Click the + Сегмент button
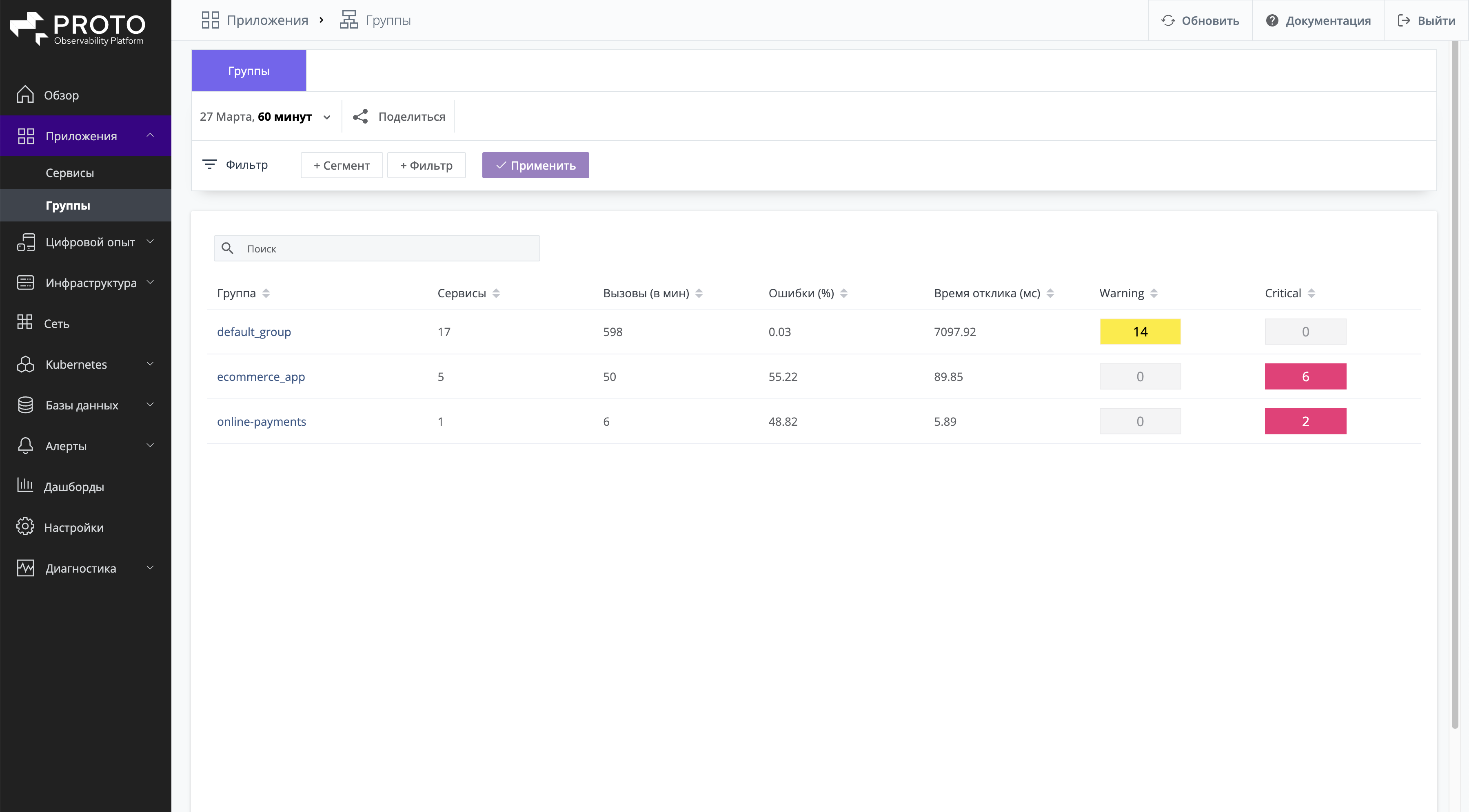 click(x=342, y=165)
